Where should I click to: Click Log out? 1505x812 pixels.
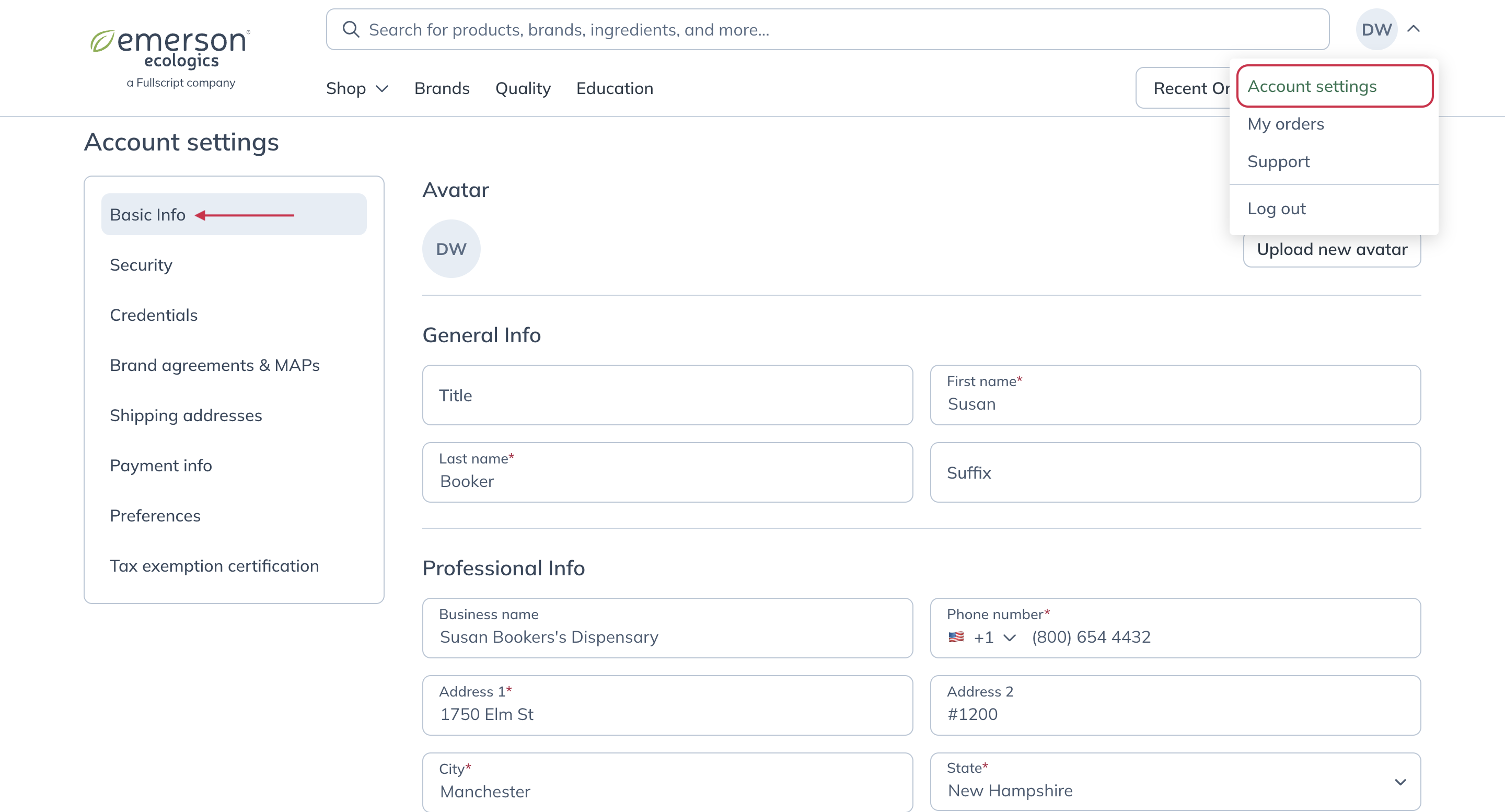point(1276,208)
